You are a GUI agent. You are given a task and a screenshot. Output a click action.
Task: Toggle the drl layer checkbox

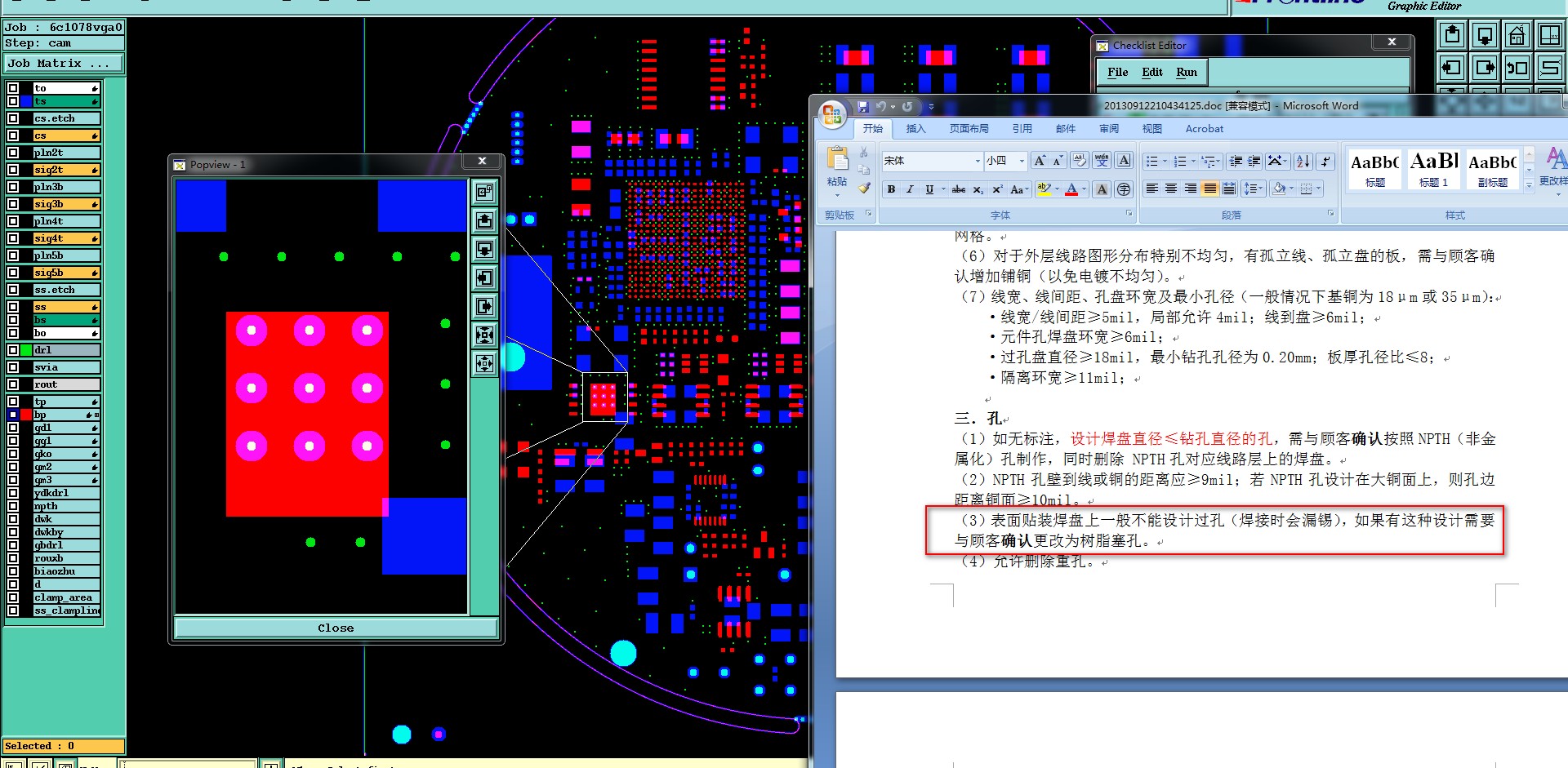[13, 350]
